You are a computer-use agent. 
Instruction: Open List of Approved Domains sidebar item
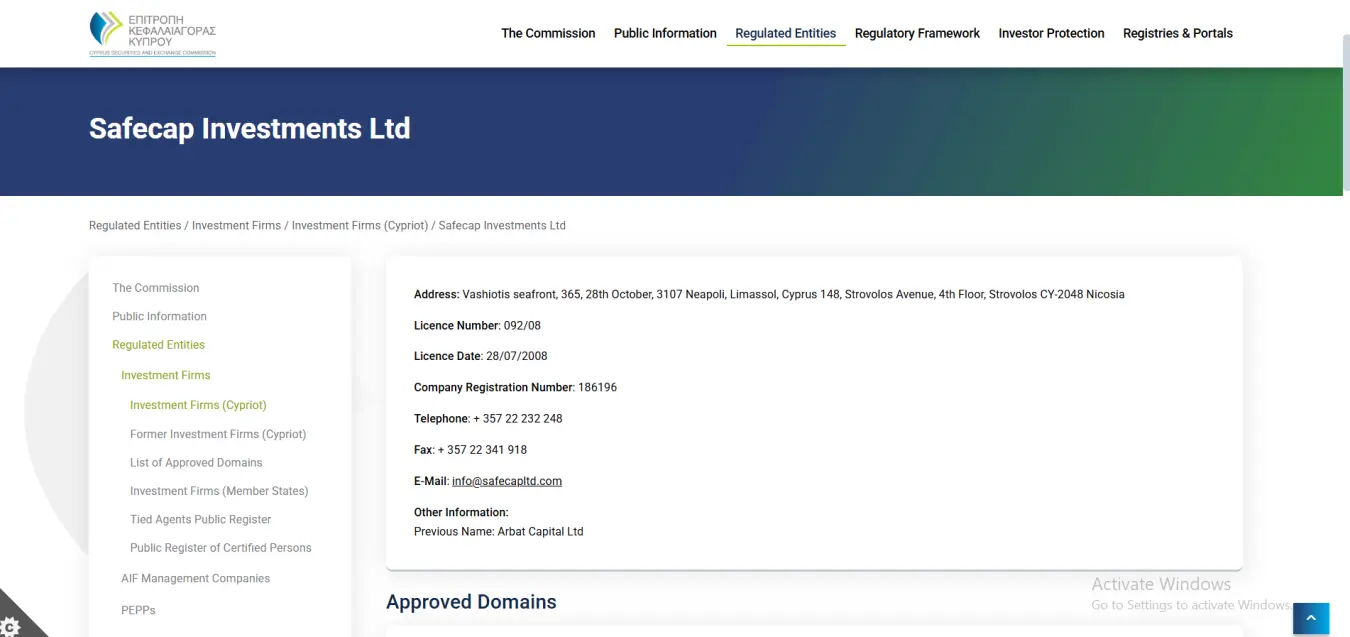[196, 463]
